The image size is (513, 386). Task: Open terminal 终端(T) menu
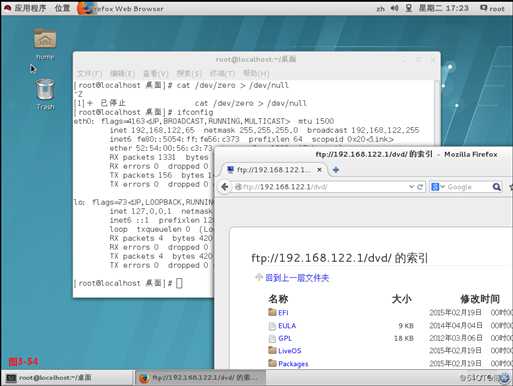222,74
